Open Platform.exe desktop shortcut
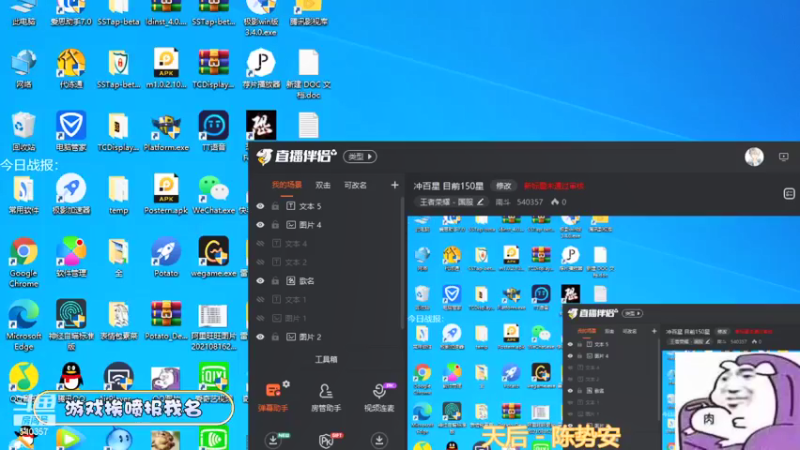The image size is (800, 450). [166, 132]
